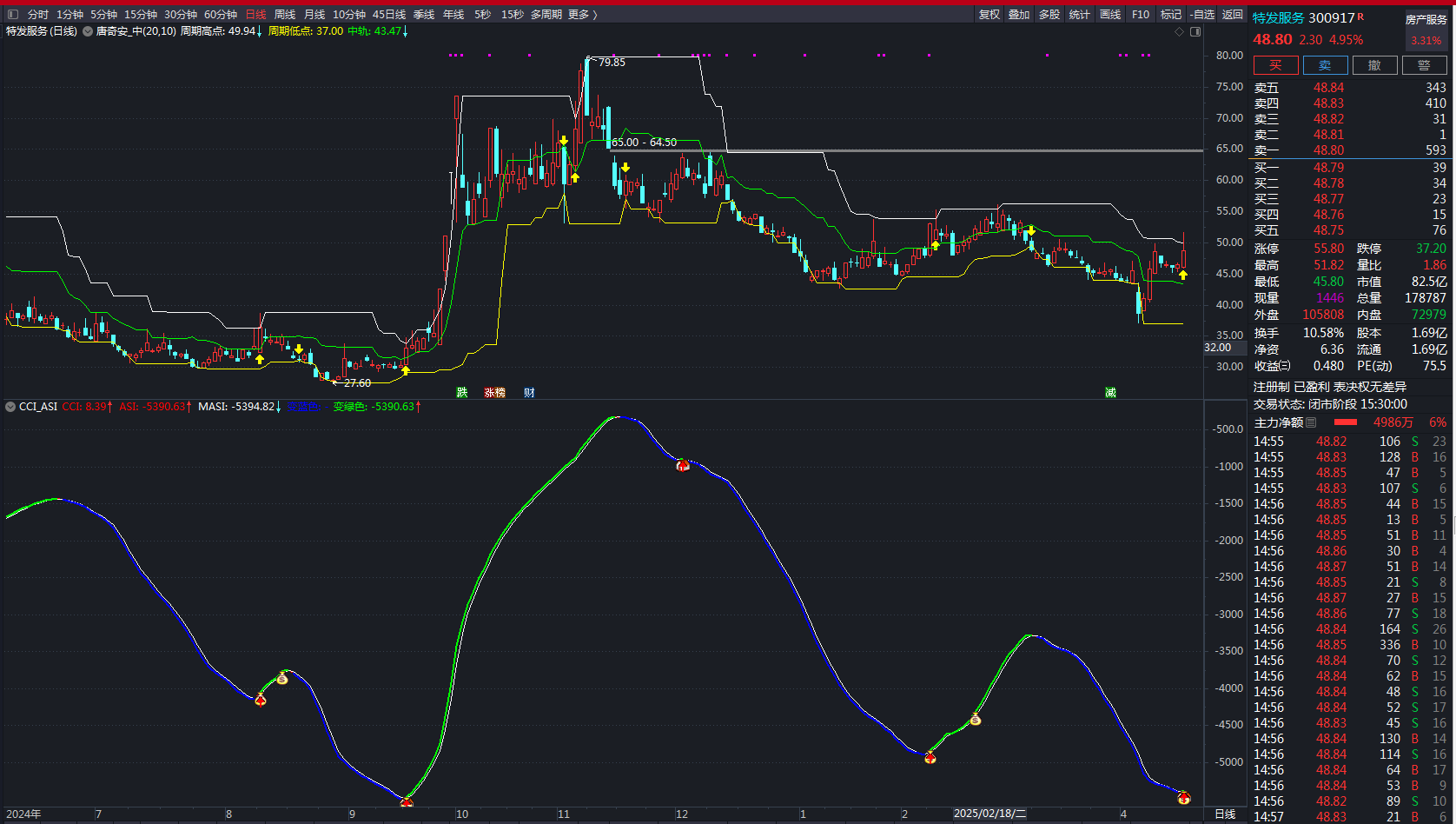Remove stock via -自选 button

tap(1202, 14)
